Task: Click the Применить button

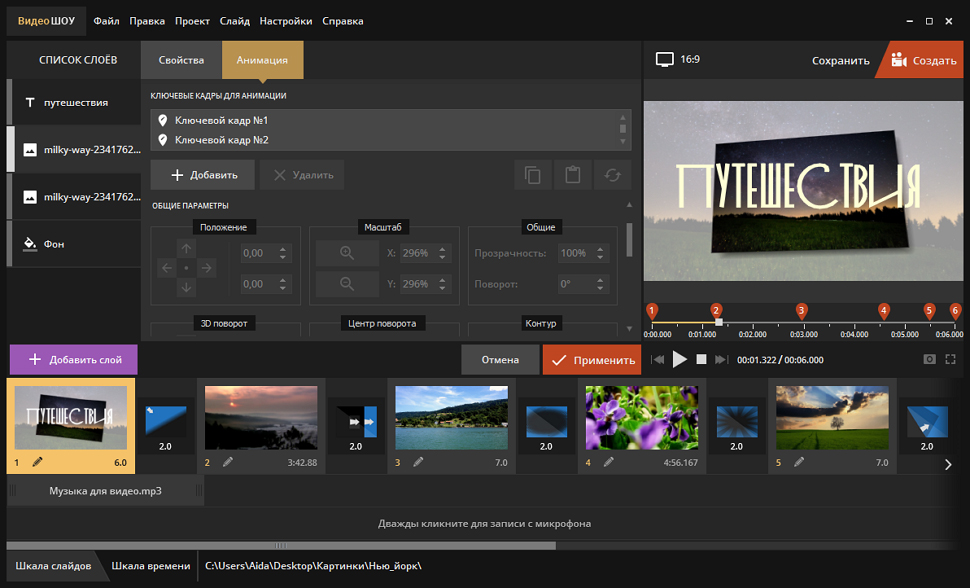Action: coord(592,360)
